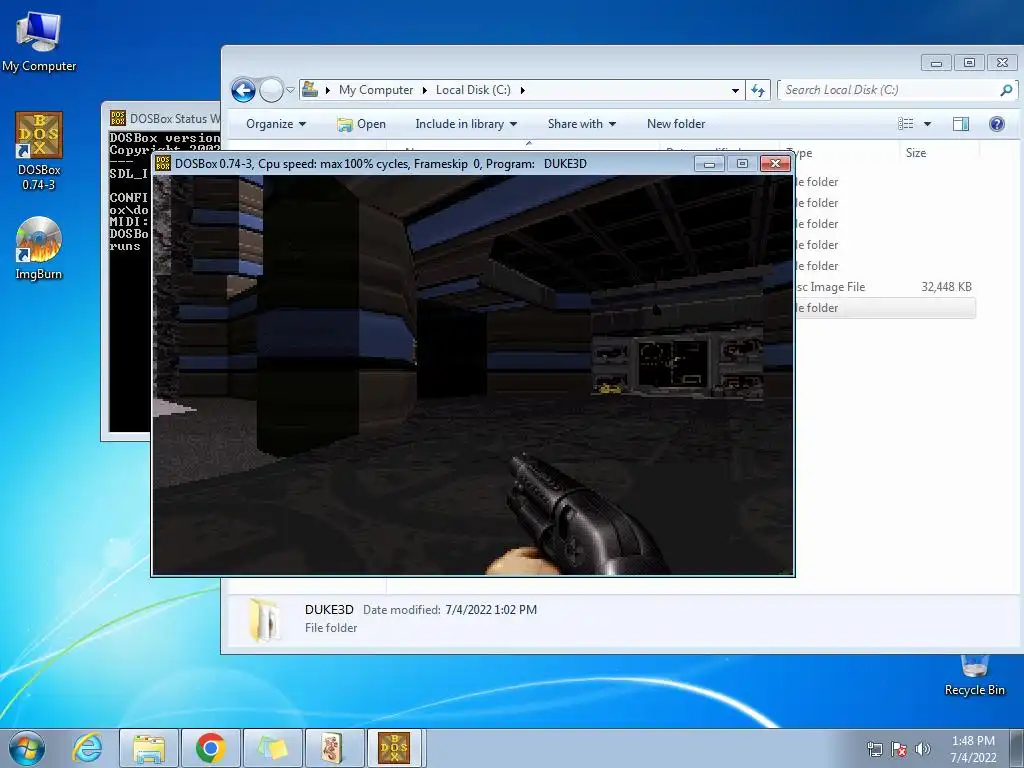
Task: Open the Mahjong tile taskbar icon
Action: coord(333,748)
